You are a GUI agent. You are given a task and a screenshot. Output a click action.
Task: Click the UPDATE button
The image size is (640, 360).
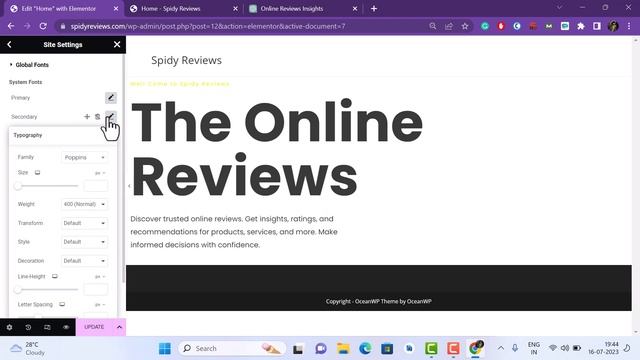pos(94,327)
